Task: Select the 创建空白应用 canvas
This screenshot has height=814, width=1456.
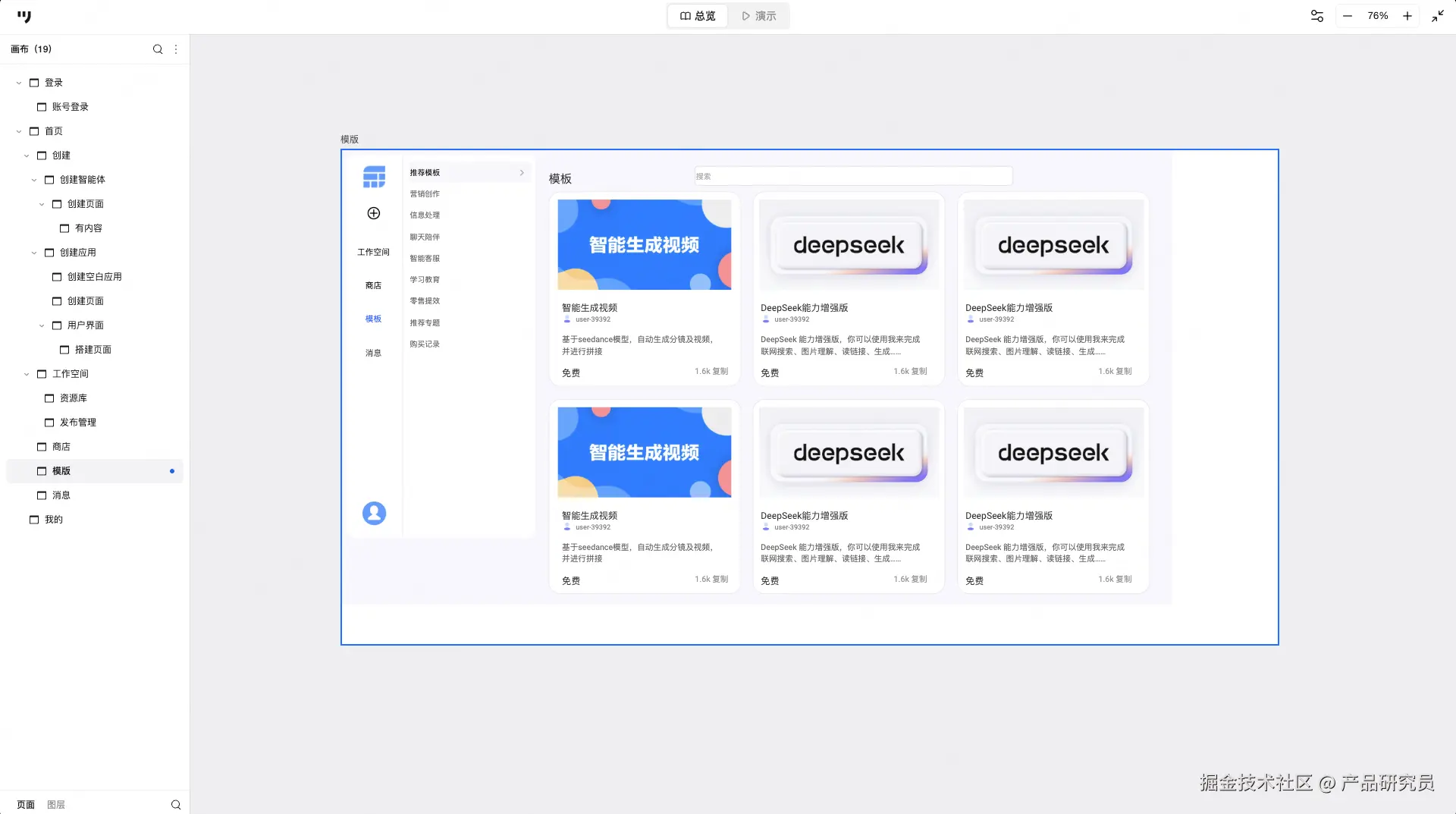Action: 95,277
